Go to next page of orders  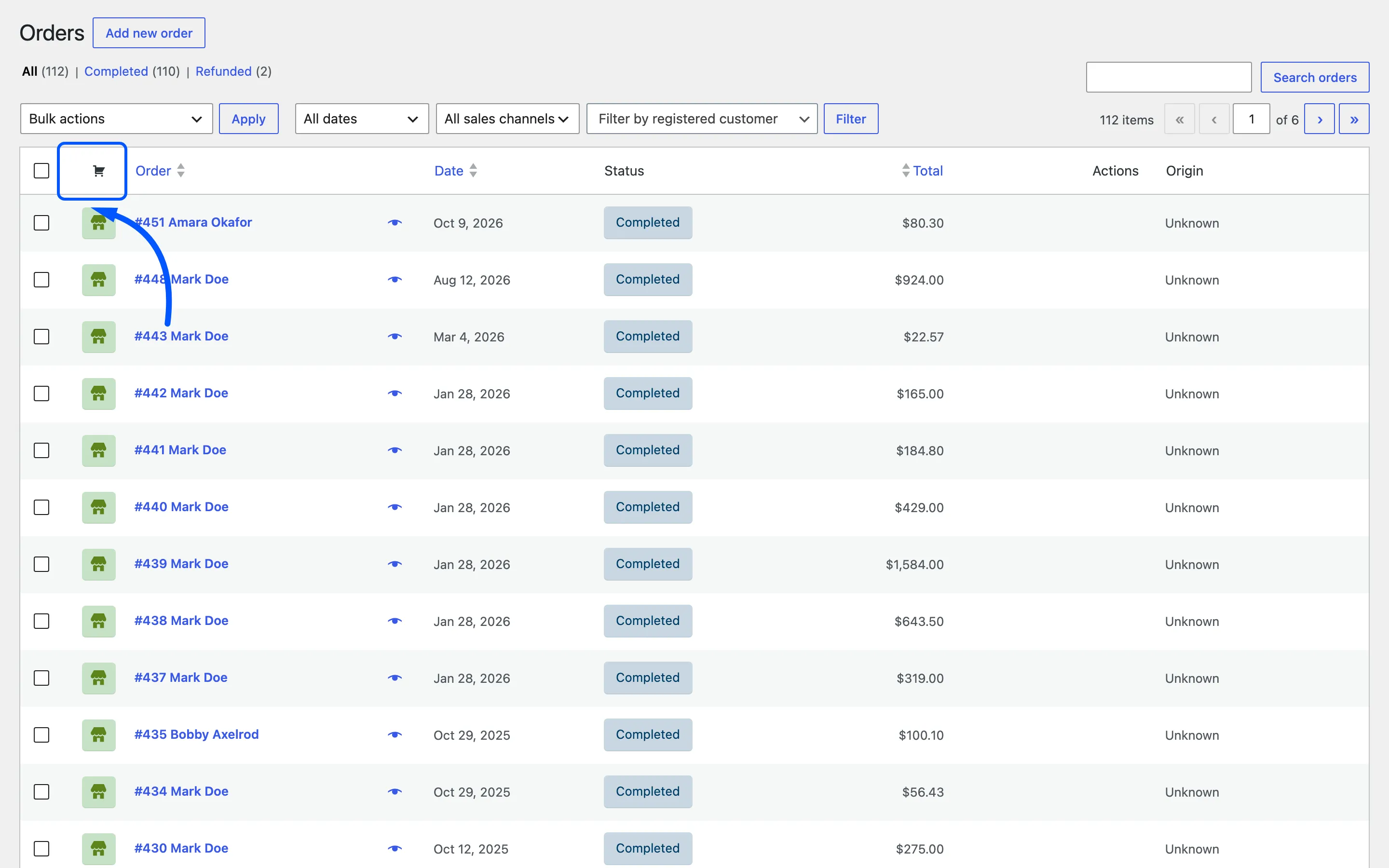1319,119
